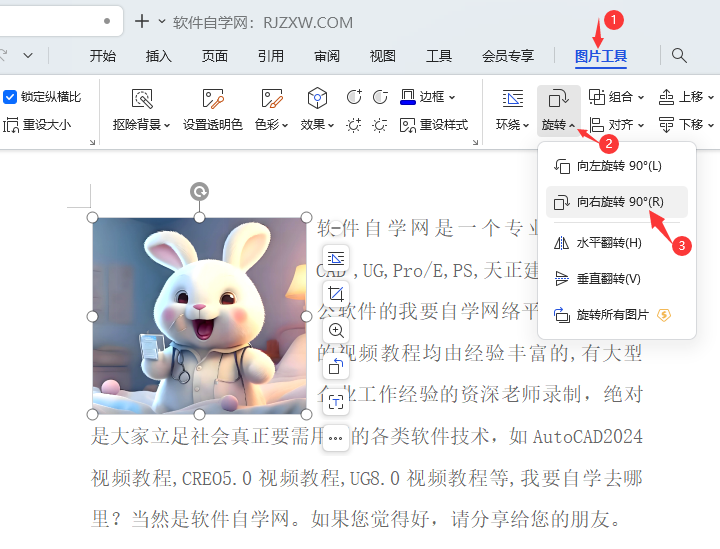Open the 页面 tab
Screen dimensions: 720x549
point(214,56)
